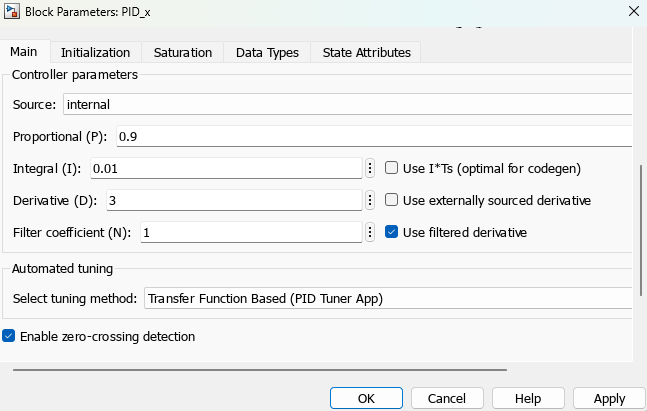
Task: Check Use externally sourced derivative
Action: [391, 200]
